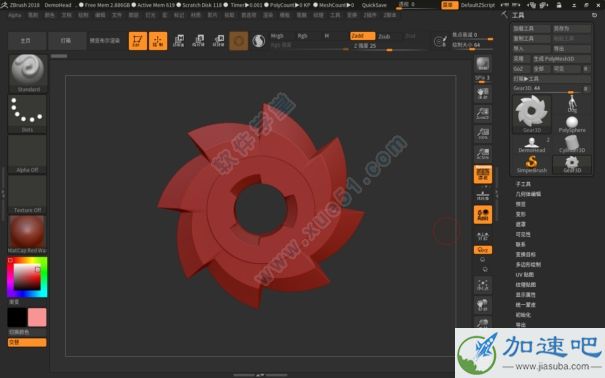Viewport: 605px width, 378px height.
Task: Open the Alpha Off slot
Action: point(27,154)
